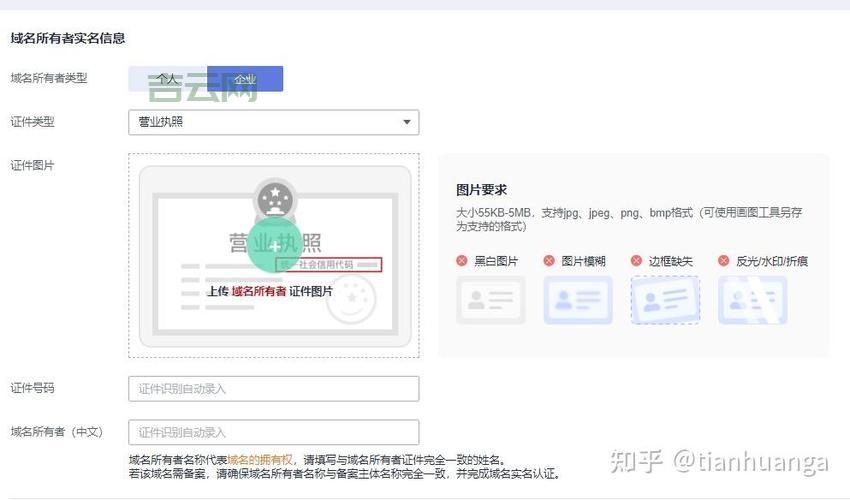Viewport: 850px width, 500px height.
Task: Select the 个人 owner type option
Action: coord(168,79)
